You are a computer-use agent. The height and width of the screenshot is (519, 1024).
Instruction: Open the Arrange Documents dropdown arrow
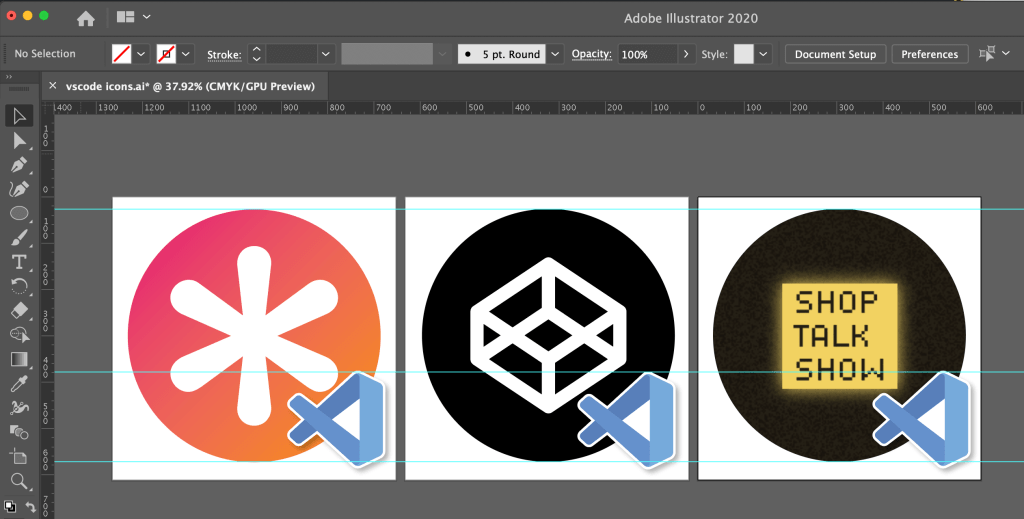pos(146,17)
